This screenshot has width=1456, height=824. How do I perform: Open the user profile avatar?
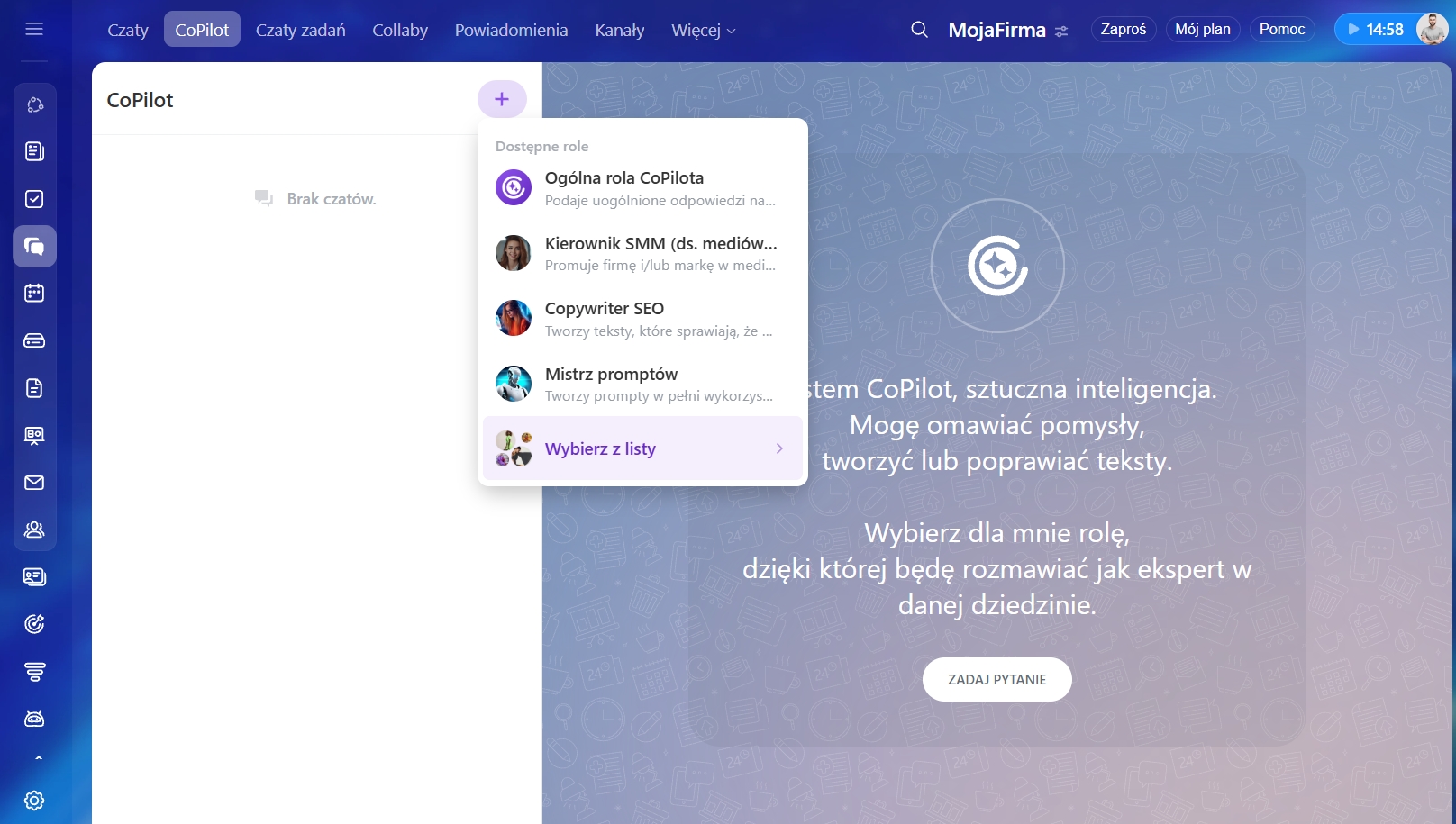pyautogui.click(x=1432, y=29)
